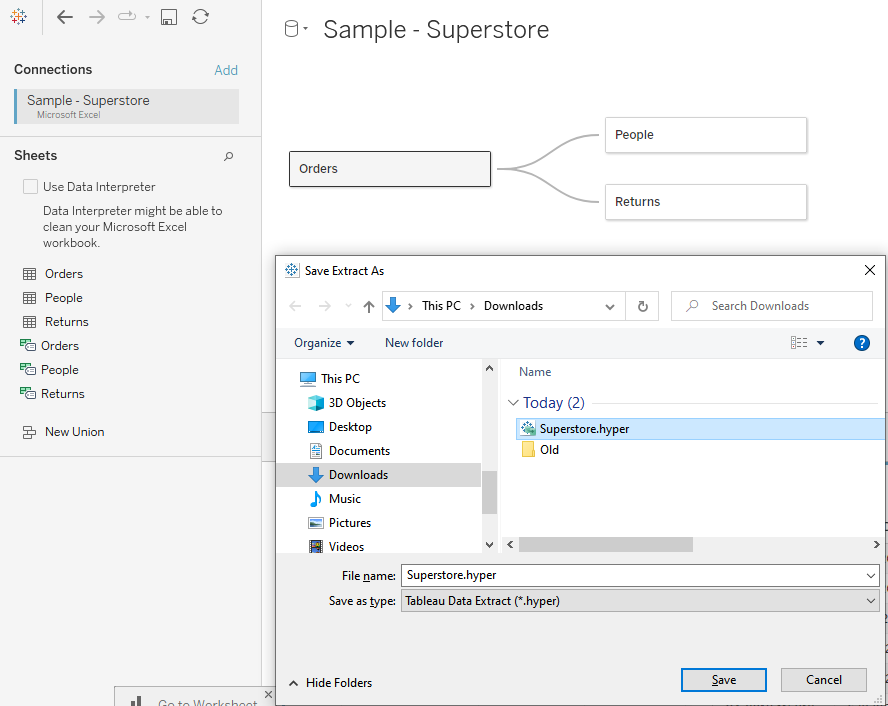Viewport: 888px width, 706px height.
Task: Select the People named range with green icon
Action: 50,370
